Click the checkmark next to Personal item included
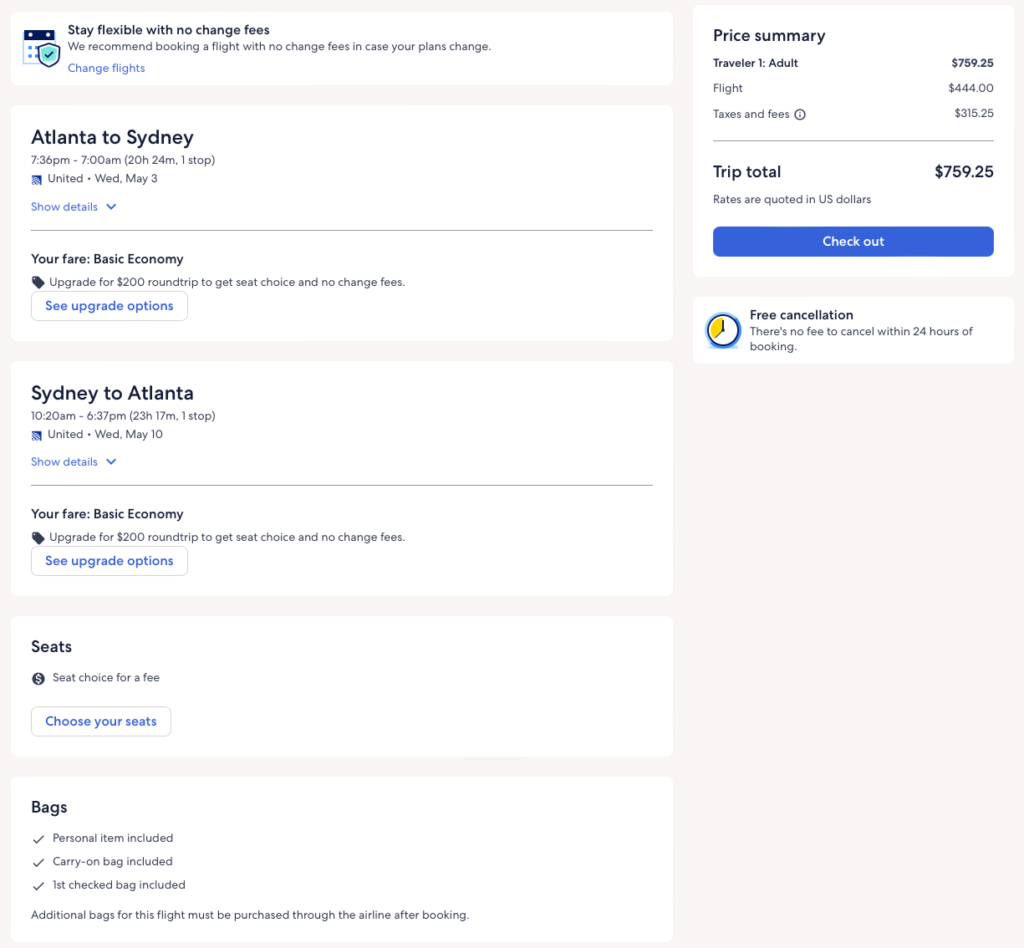 38,839
